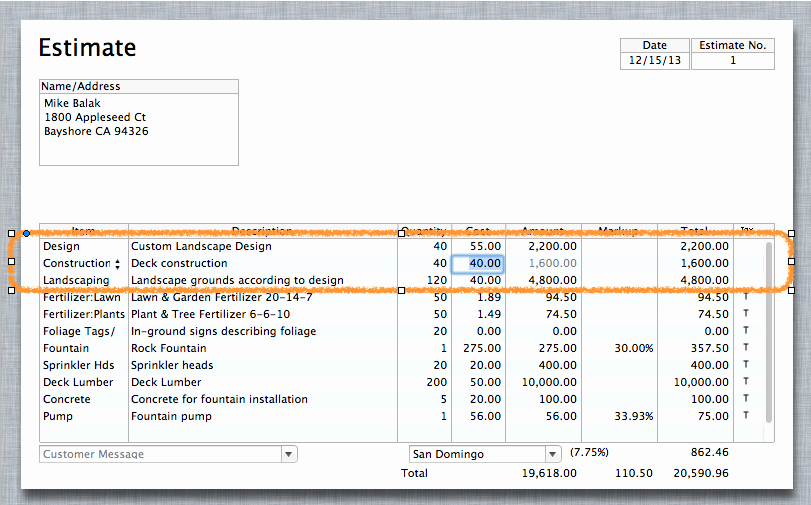Click the subtotal 19,618.00
811x505 pixels.
tap(549, 473)
